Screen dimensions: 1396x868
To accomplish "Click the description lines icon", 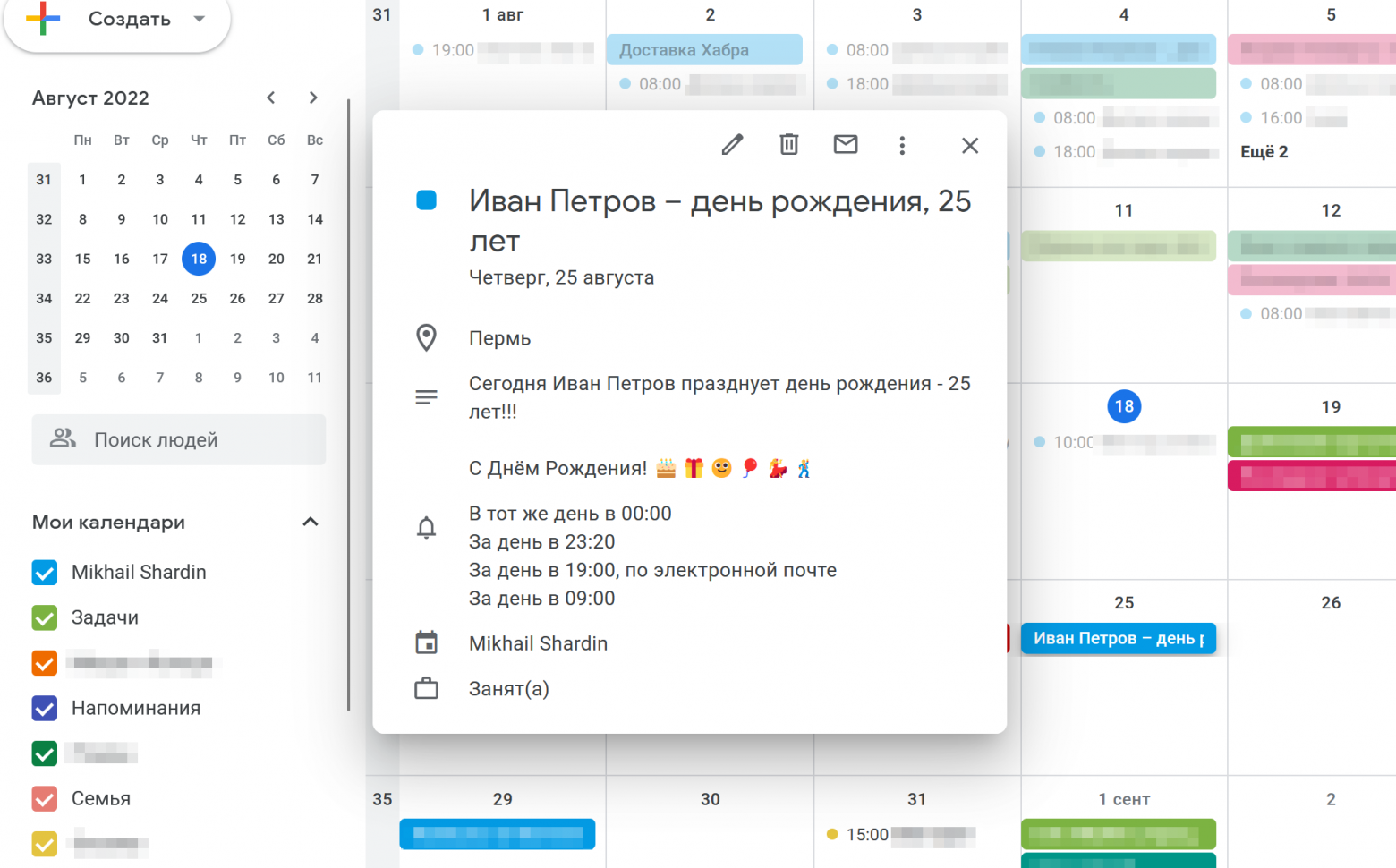I will pos(427,396).
